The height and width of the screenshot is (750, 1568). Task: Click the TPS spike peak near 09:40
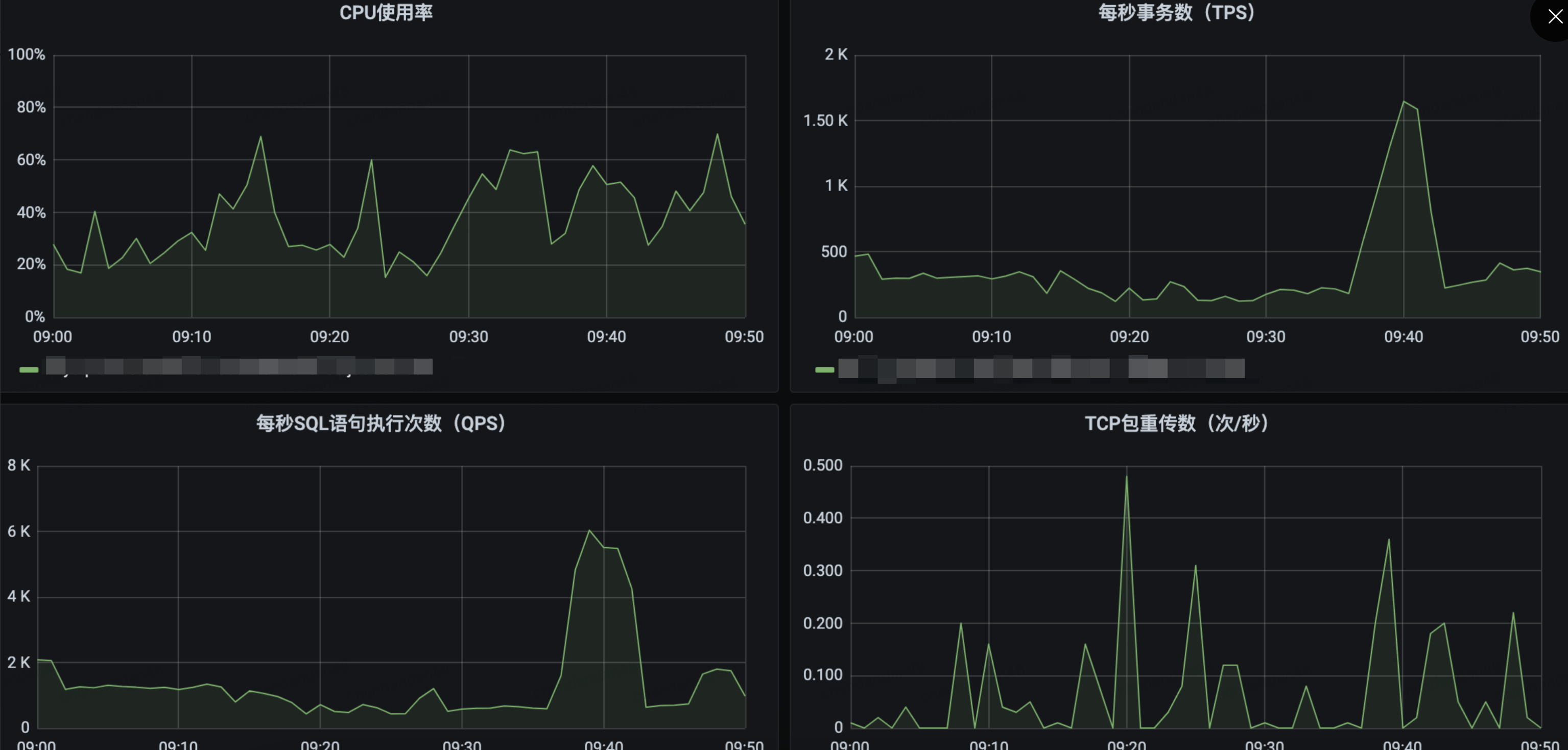click(1404, 102)
